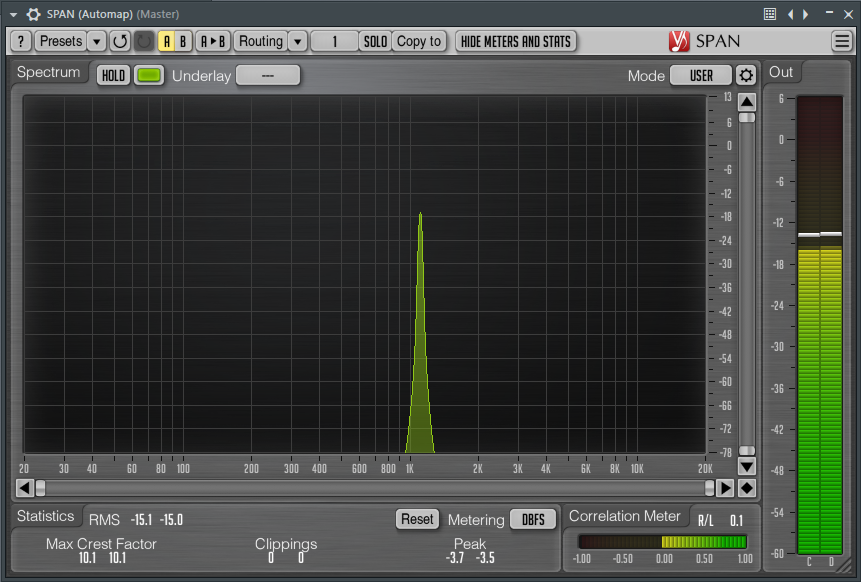This screenshot has height=582, width=861.
Task: Click the vertical range up arrow
Action: pyautogui.click(x=747, y=102)
